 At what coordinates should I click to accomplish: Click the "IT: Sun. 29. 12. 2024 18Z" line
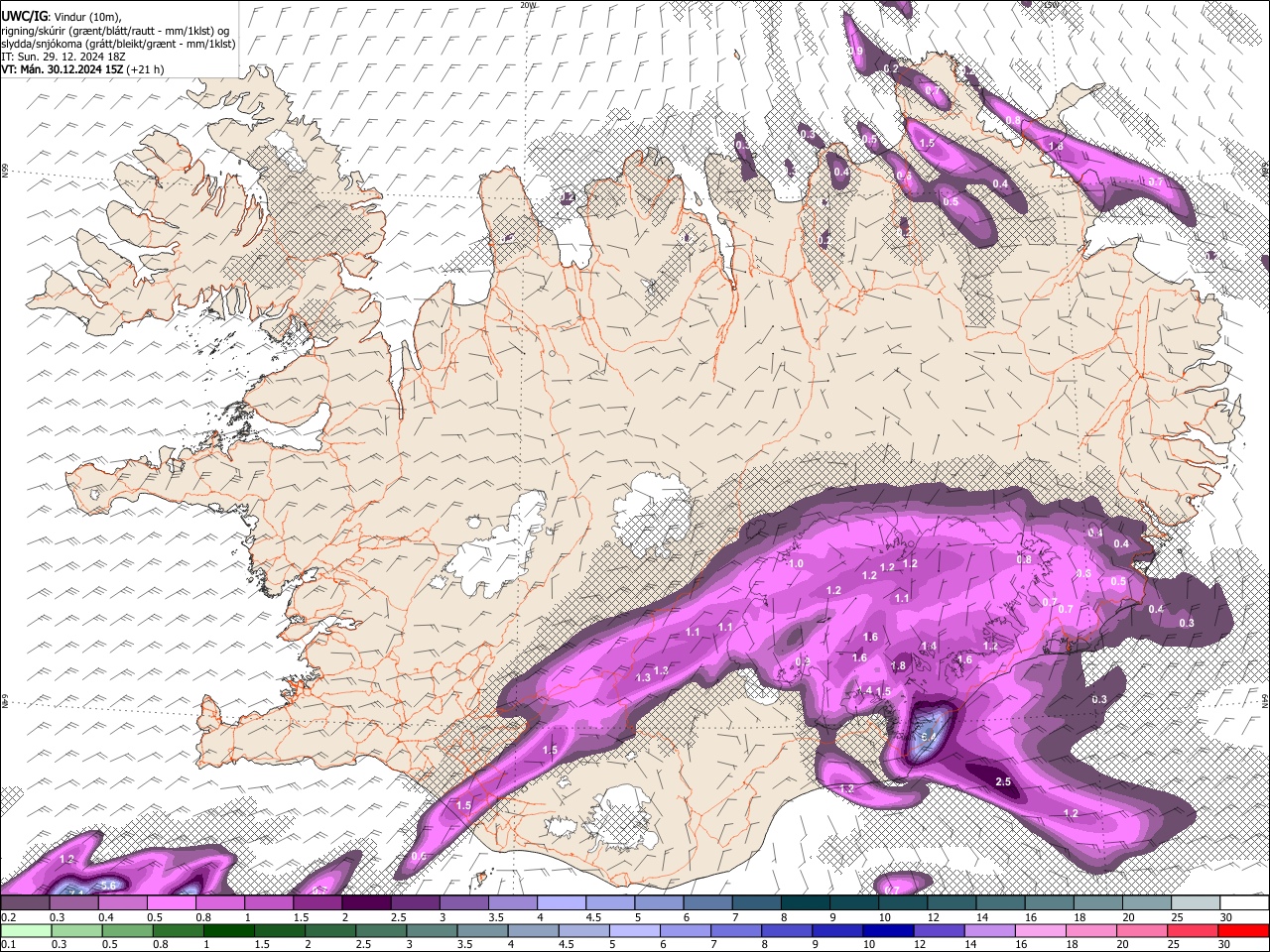[63, 57]
